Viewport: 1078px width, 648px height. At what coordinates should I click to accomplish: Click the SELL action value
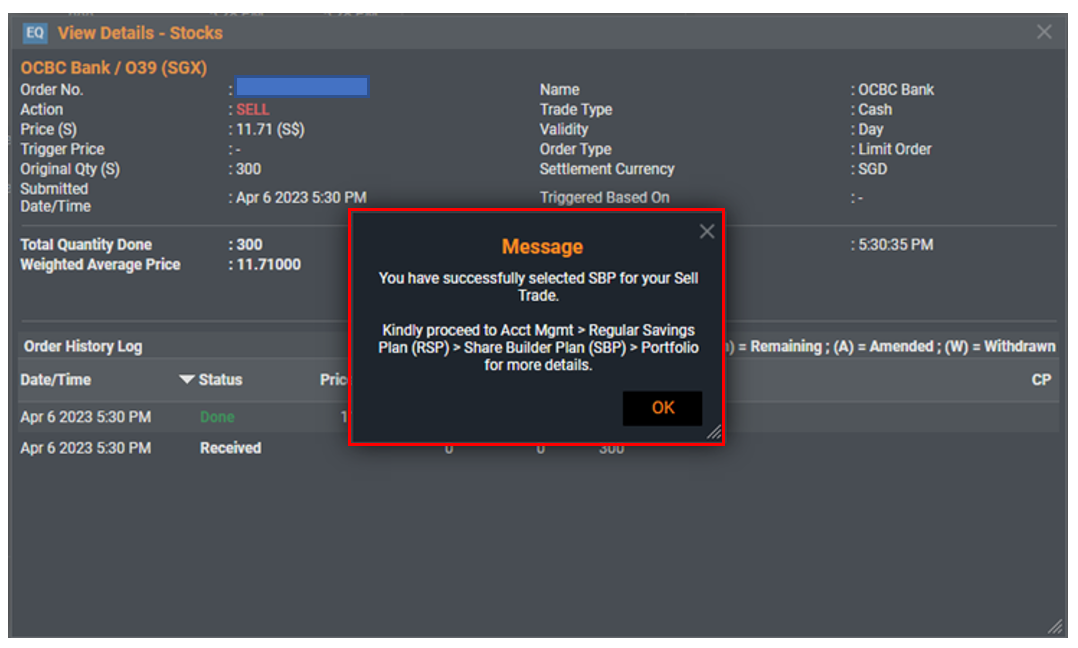click(x=253, y=109)
